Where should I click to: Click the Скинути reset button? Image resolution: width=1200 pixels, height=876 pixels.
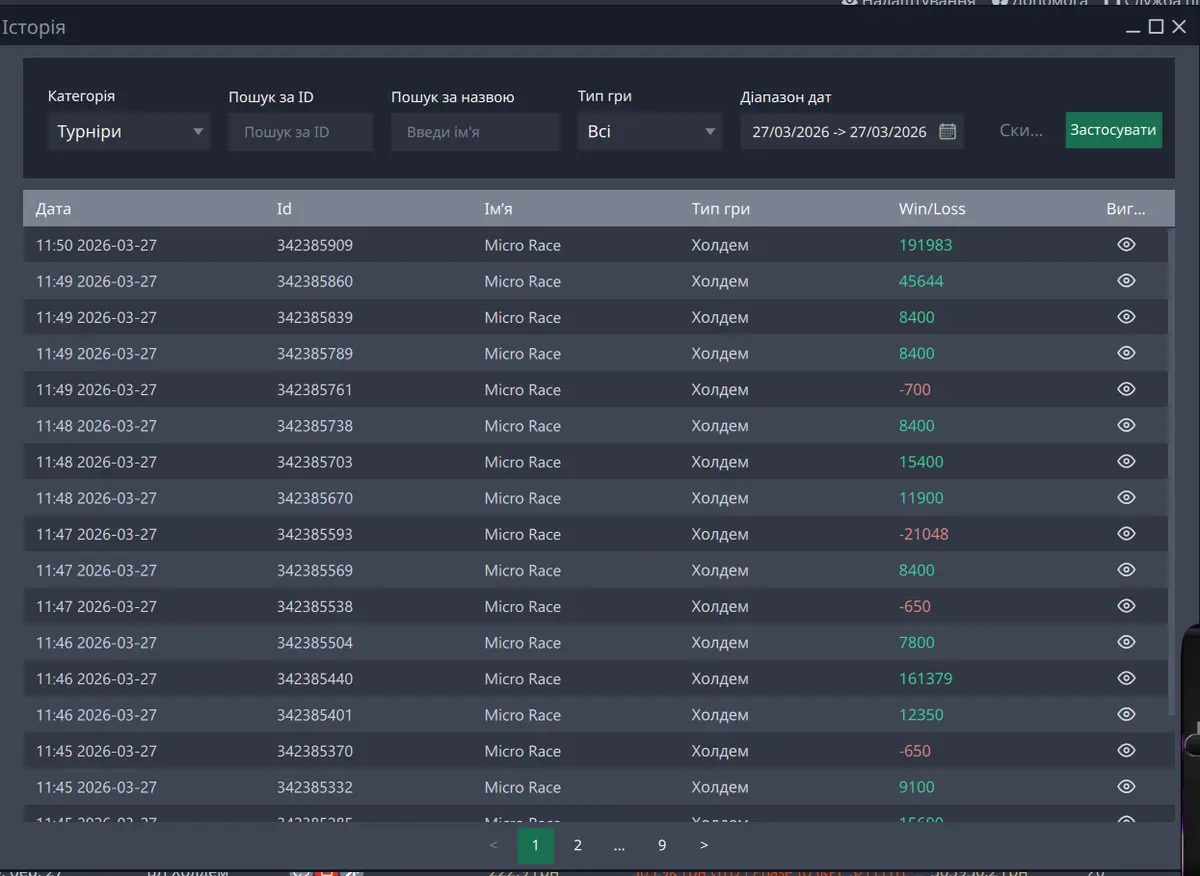(x=1021, y=131)
